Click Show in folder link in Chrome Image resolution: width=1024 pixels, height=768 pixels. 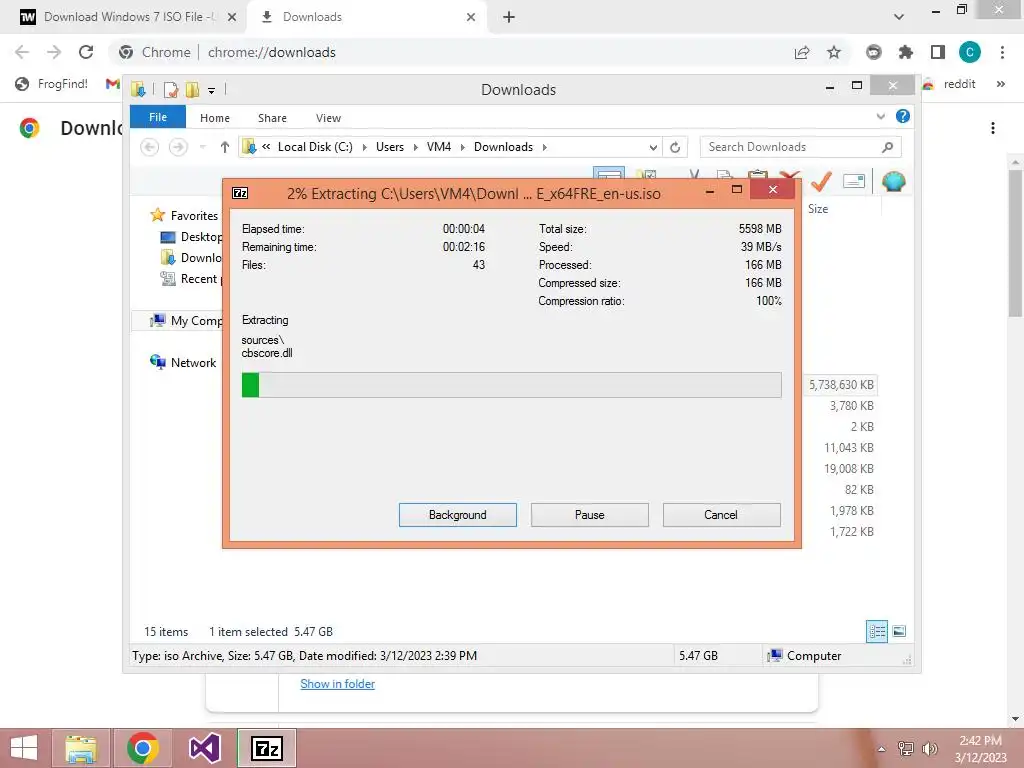pos(338,684)
